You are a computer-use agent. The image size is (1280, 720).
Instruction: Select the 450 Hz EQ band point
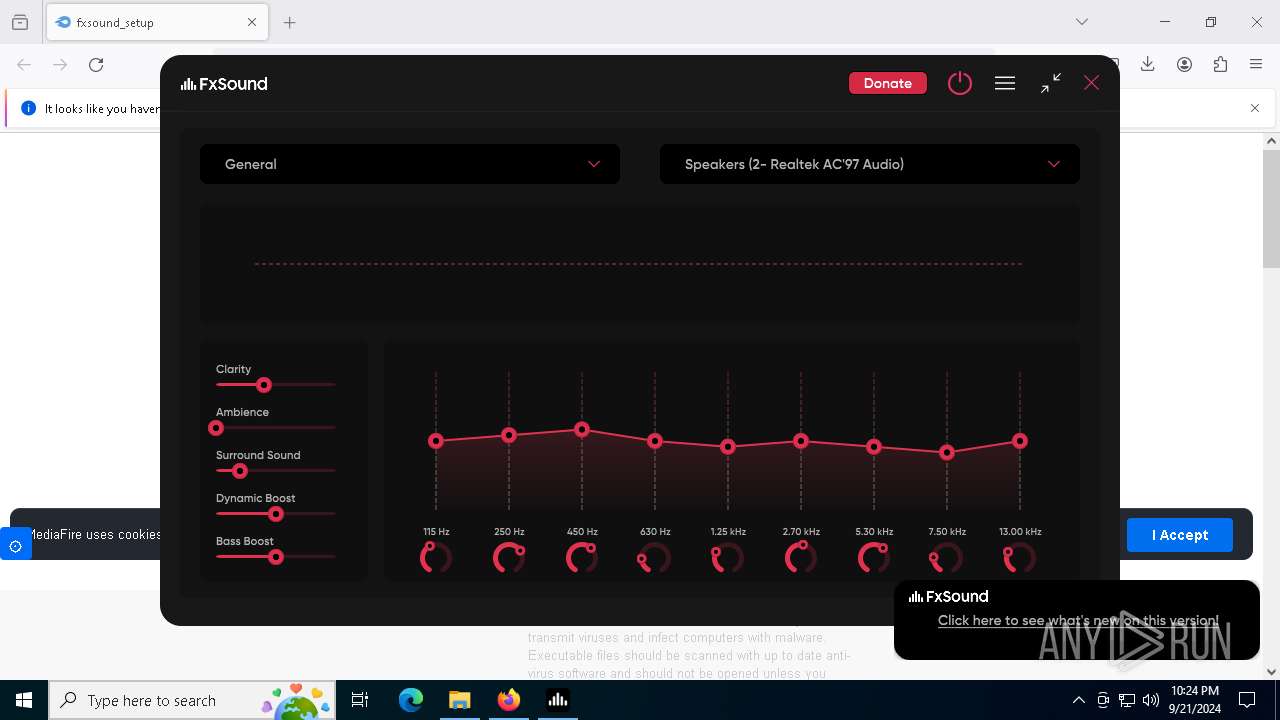click(582, 430)
